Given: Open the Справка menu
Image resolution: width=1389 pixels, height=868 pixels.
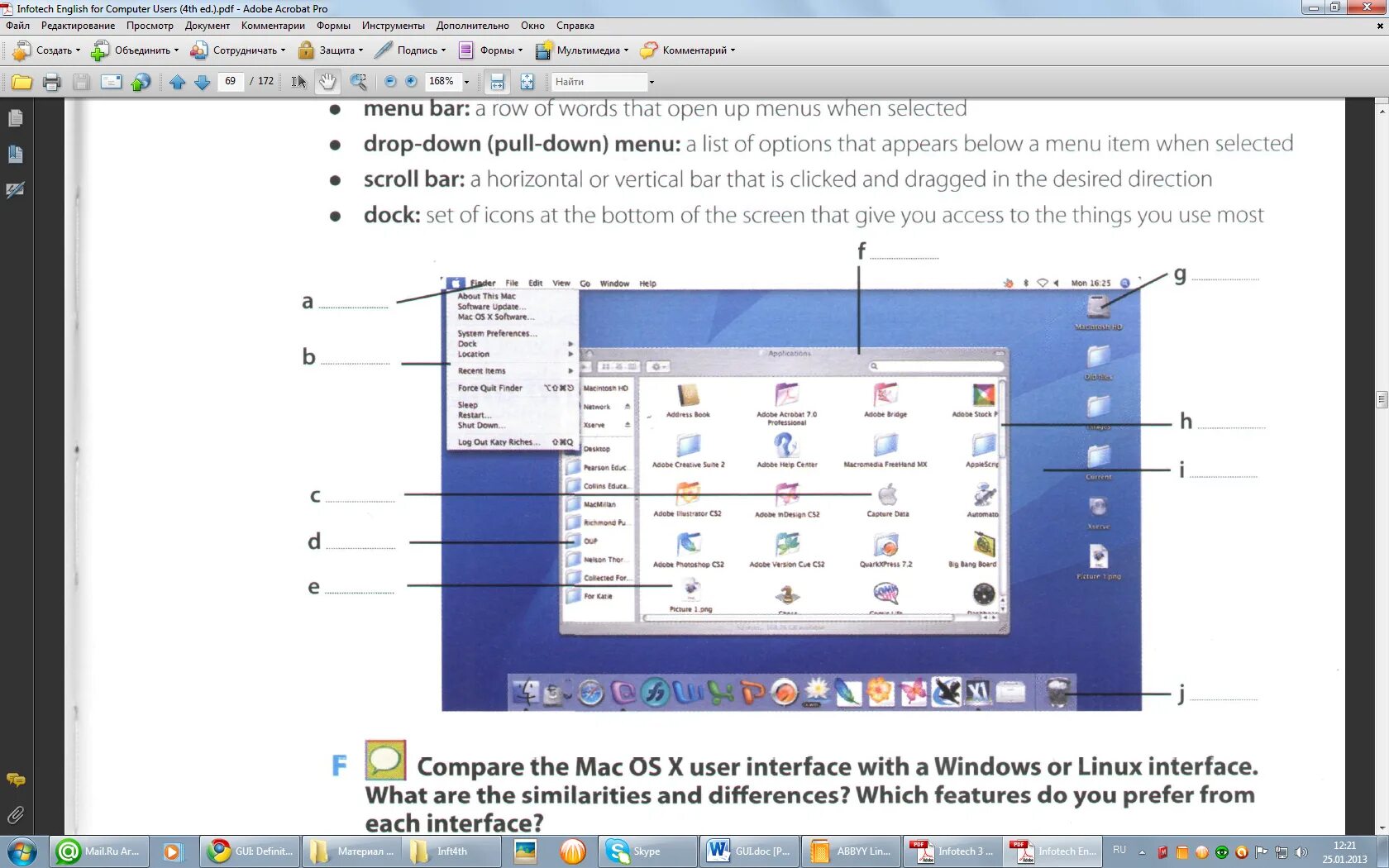Looking at the screenshot, I should [575, 26].
